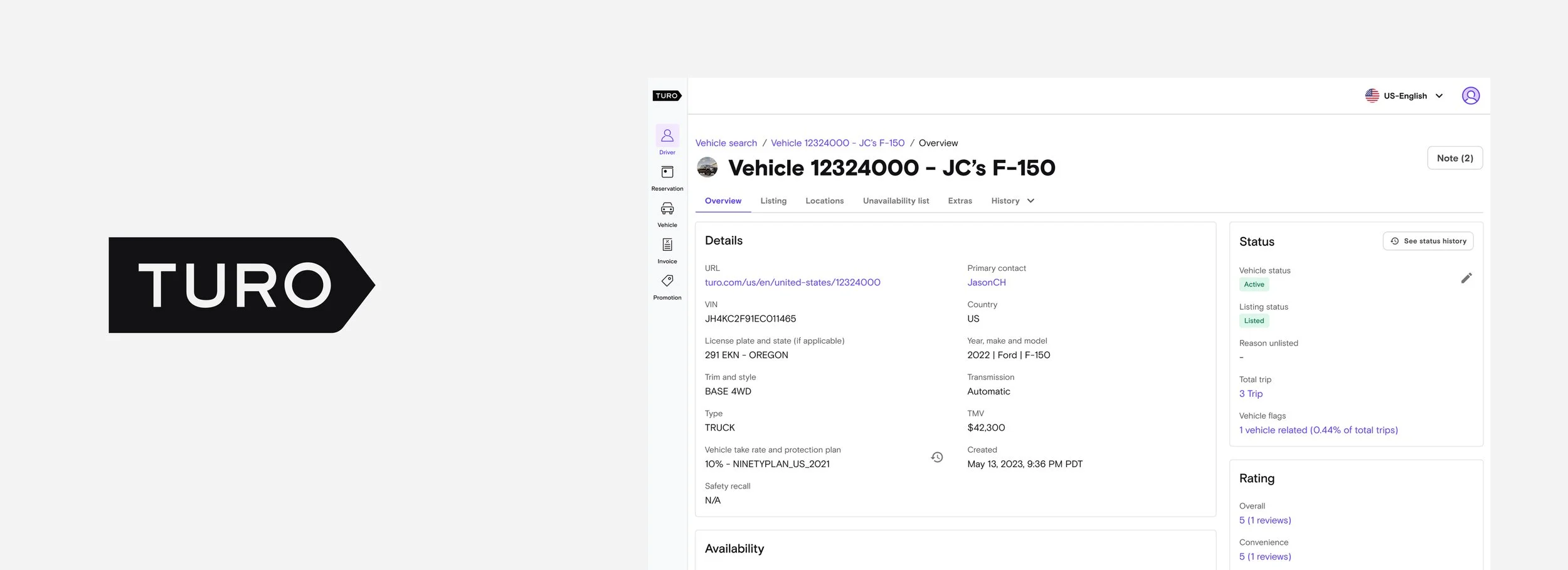Click the Availability section heading

pyautogui.click(x=734, y=549)
